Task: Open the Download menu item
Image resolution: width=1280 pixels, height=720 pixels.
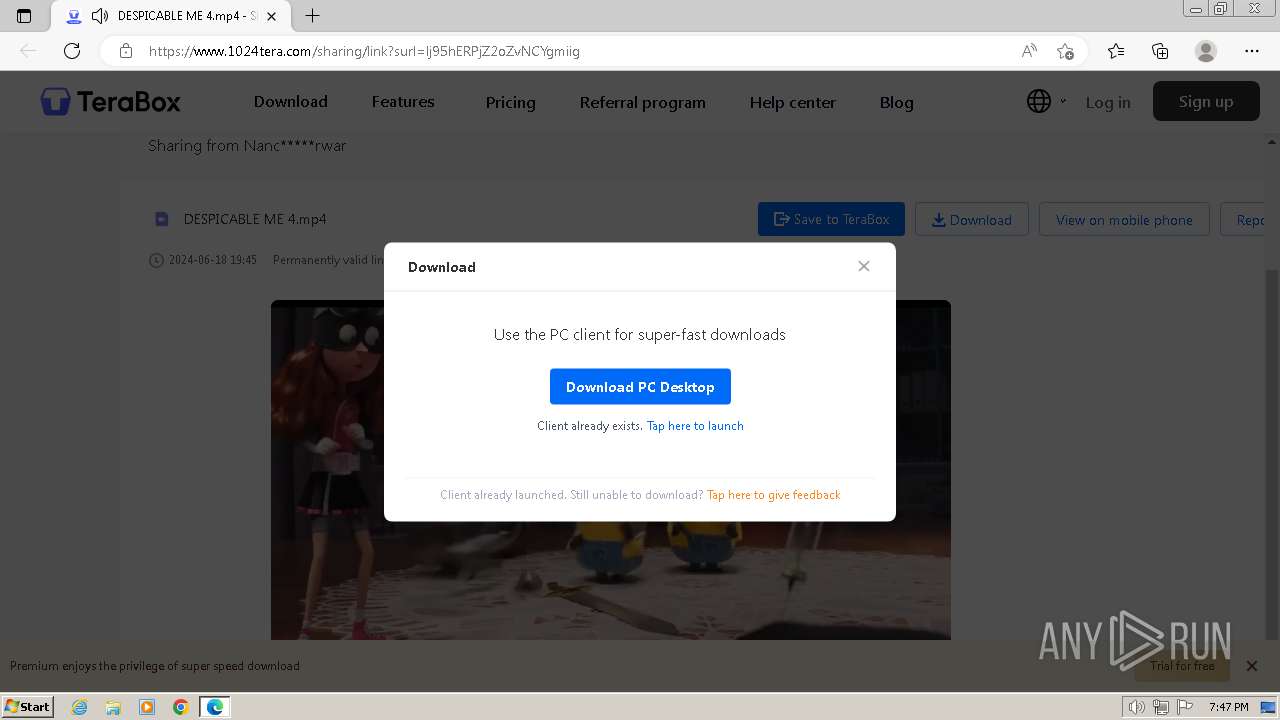Action: click(x=291, y=102)
